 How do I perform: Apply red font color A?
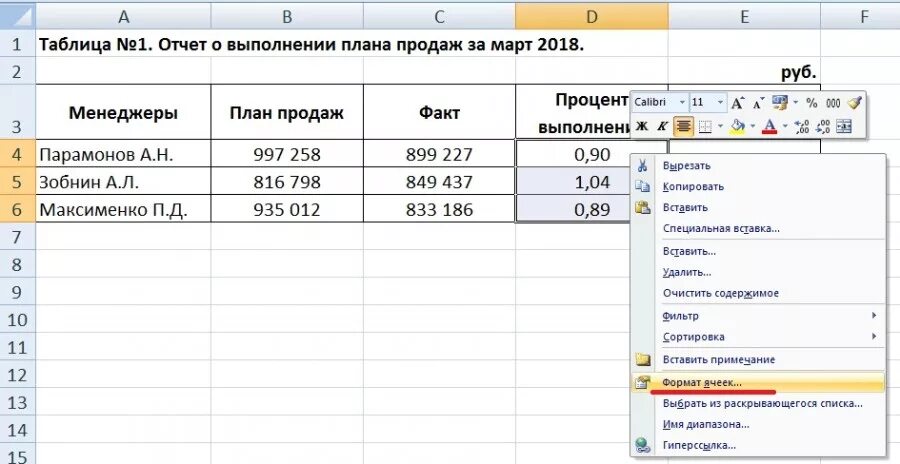[770, 126]
